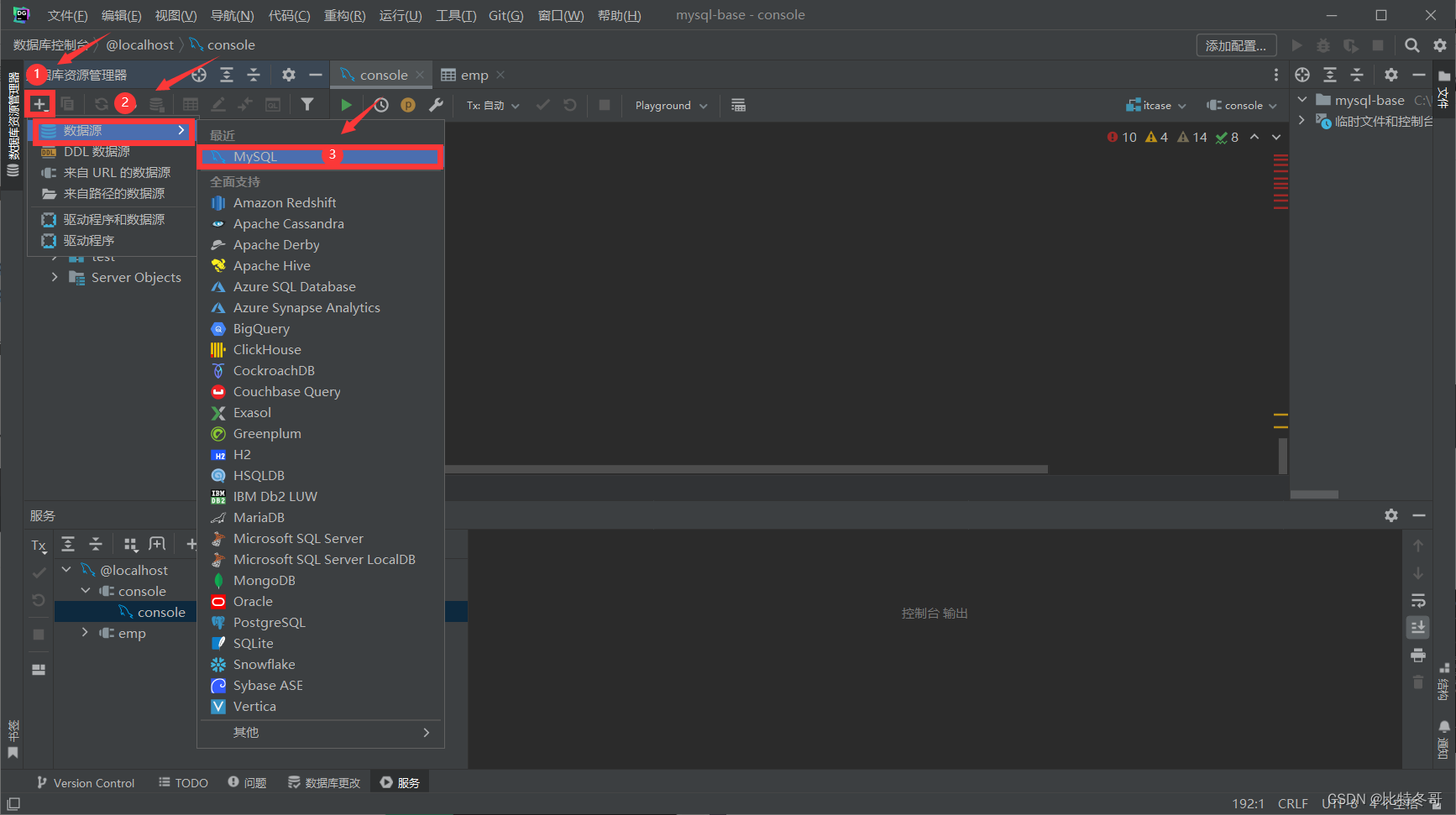Open the itcase schema dropdown
The width and height of the screenshot is (1456, 815).
[1156, 106]
